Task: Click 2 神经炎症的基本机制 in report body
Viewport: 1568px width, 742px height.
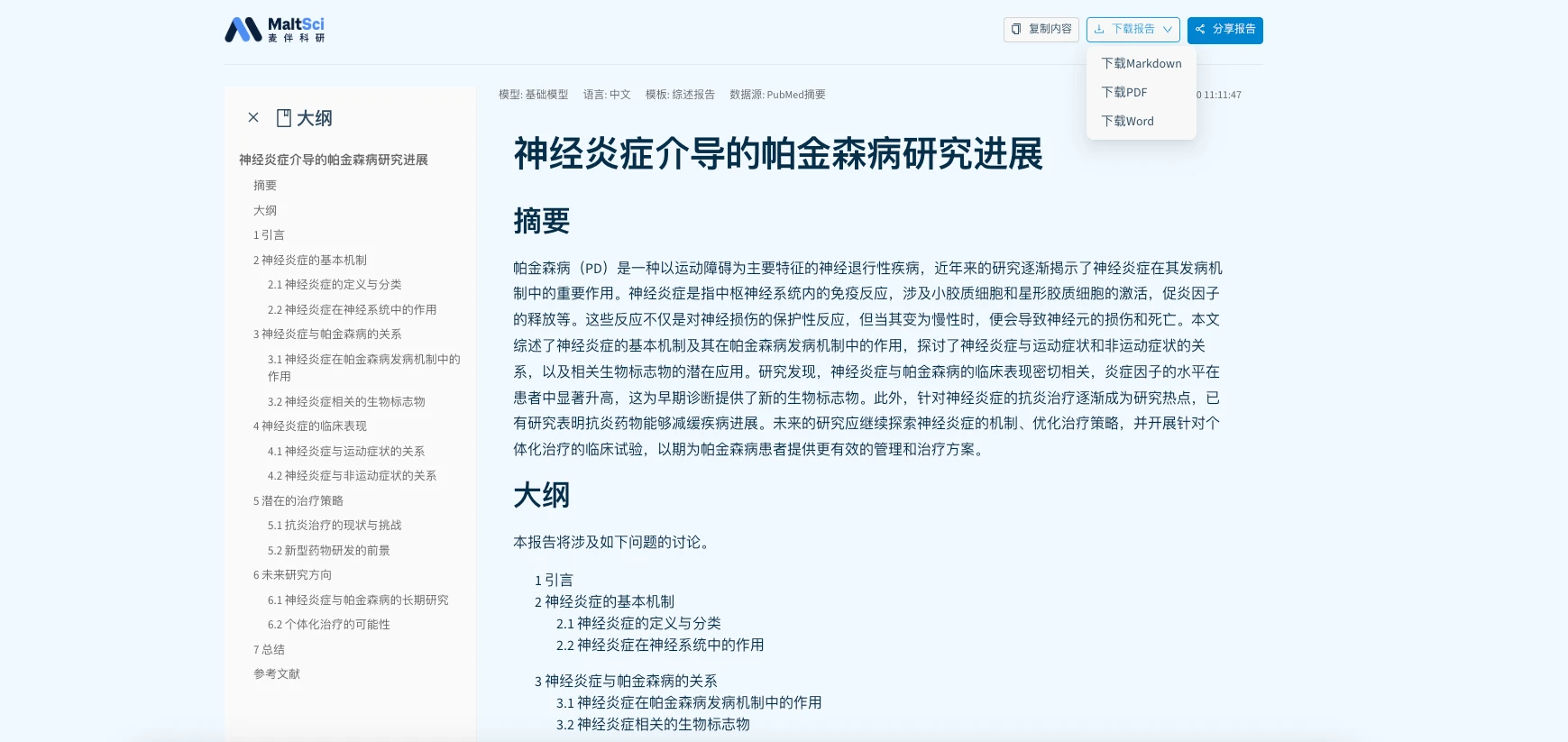Action: pos(604,601)
